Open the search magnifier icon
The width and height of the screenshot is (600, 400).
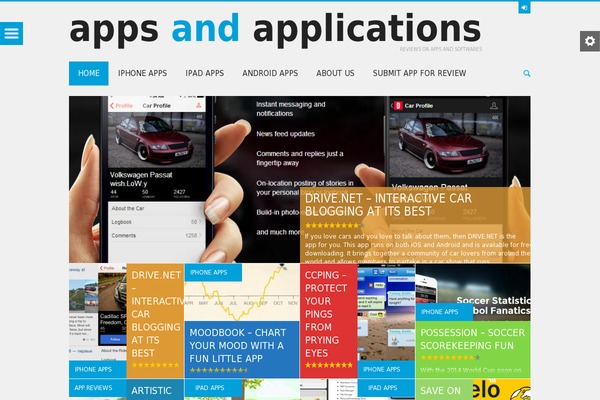(x=527, y=73)
